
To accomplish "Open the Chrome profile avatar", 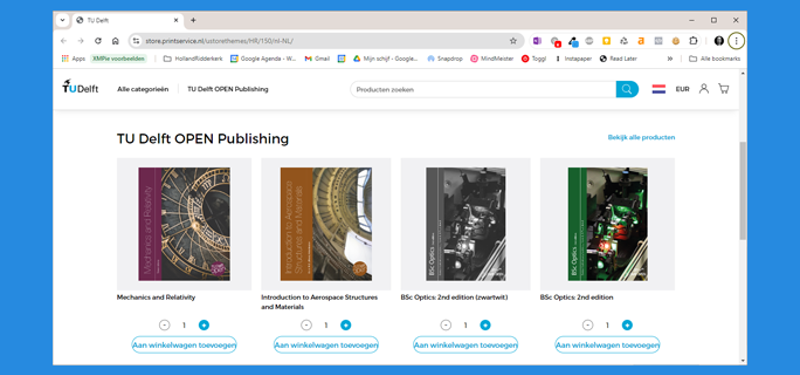I will point(719,41).
